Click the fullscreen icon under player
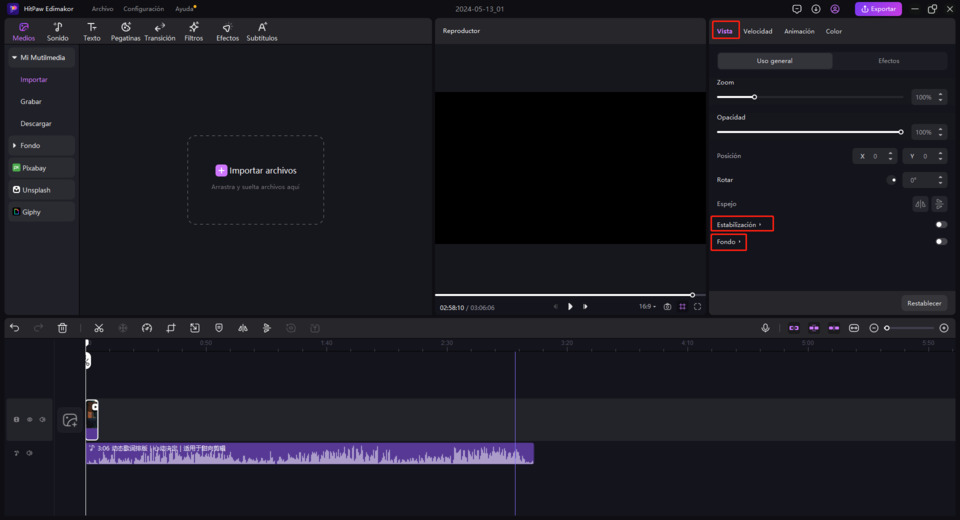 pyautogui.click(x=697, y=307)
